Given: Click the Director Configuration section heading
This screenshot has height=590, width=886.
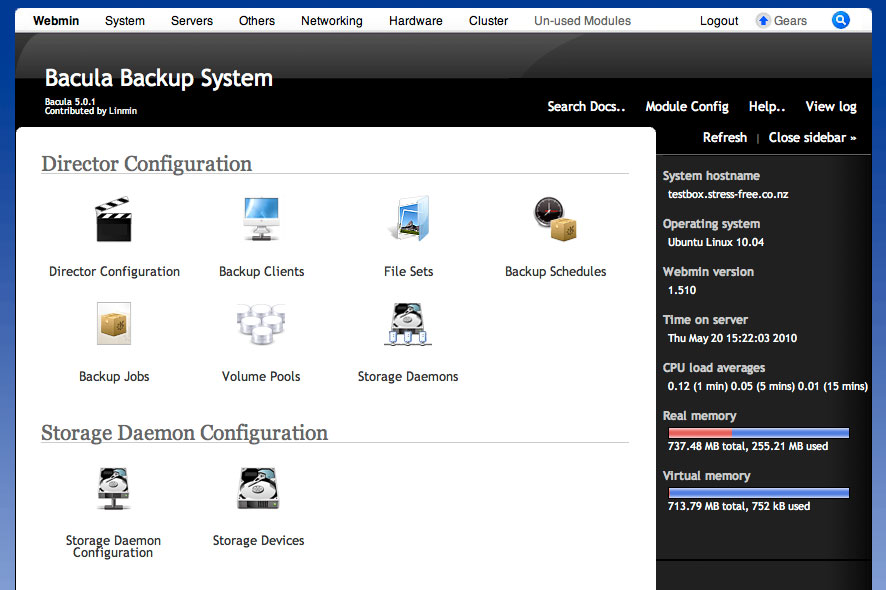Looking at the screenshot, I should (146, 163).
